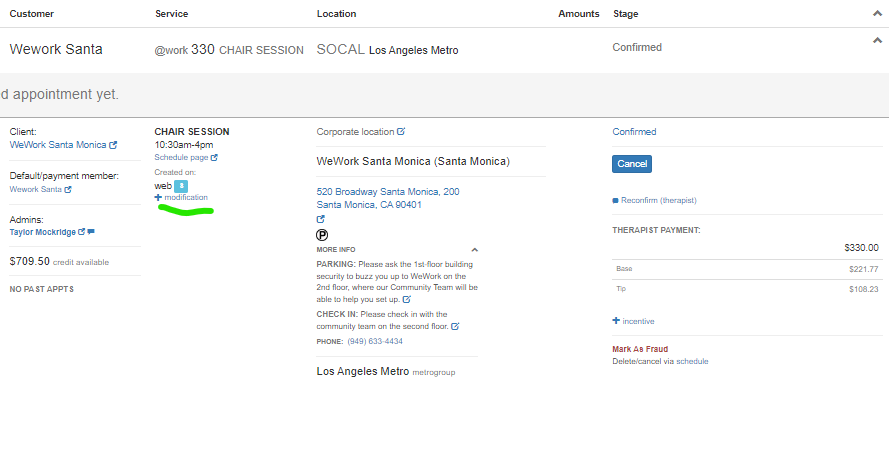The width and height of the screenshot is (893, 456).
Task: Click the parking P circle icon
Action: (322, 235)
